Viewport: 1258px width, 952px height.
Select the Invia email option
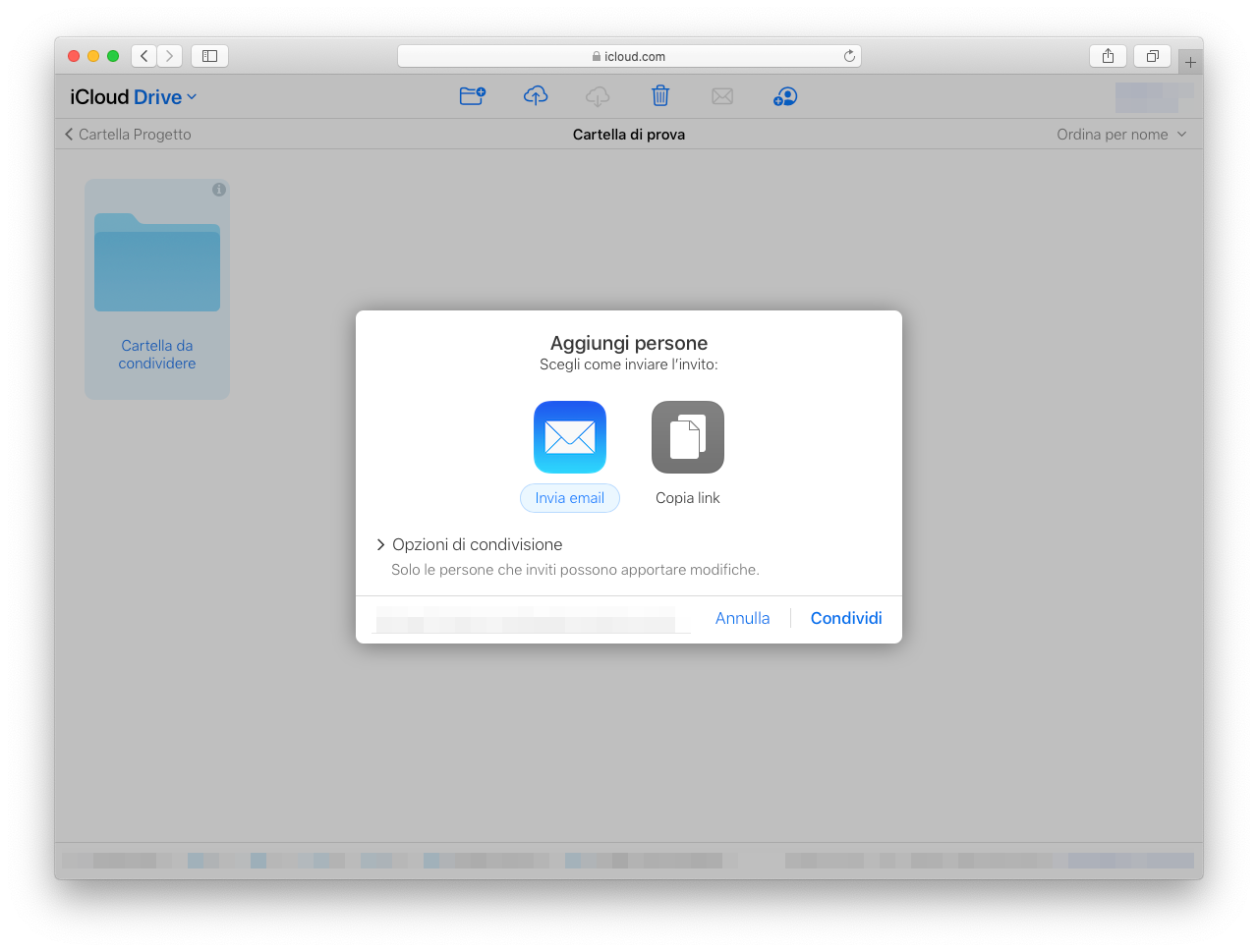click(x=570, y=498)
